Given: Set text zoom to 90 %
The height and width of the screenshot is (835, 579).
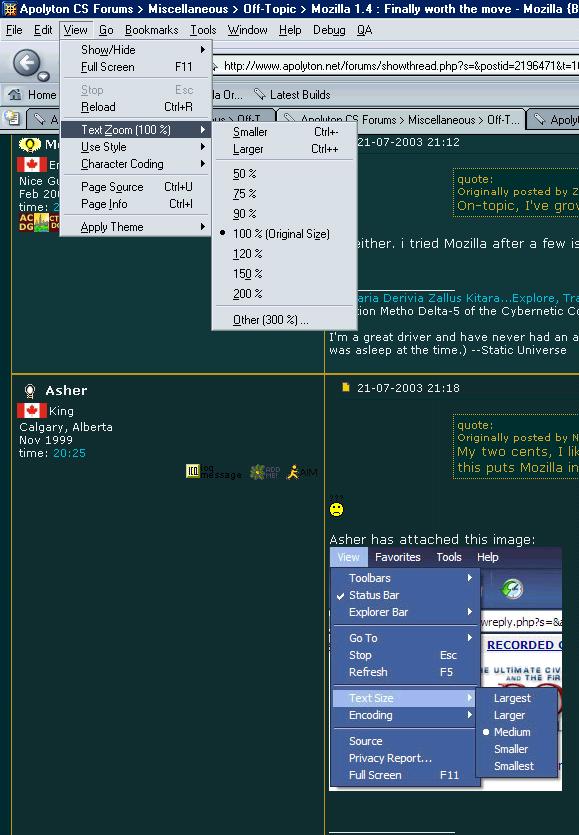Looking at the screenshot, I should click(284, 214).
